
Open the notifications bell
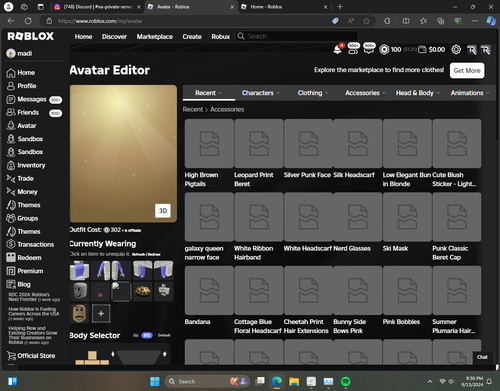[338, 49]
